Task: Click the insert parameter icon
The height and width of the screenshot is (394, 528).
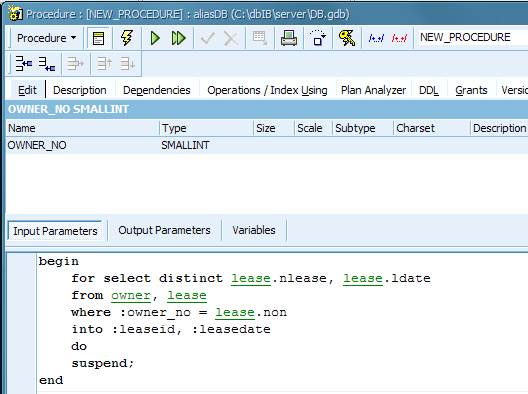Action: click(x=24, y=63)
